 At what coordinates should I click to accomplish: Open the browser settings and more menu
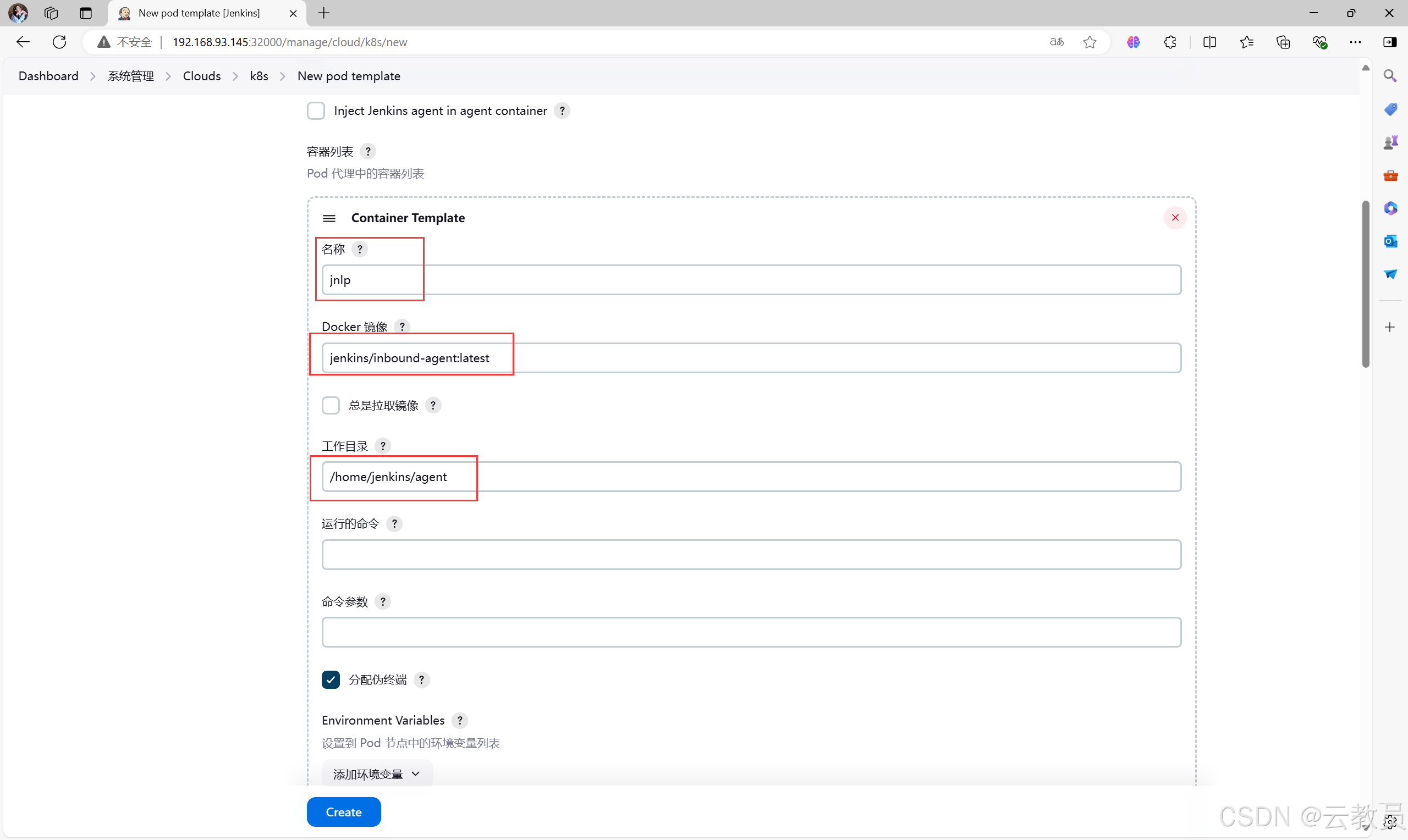1355,42
